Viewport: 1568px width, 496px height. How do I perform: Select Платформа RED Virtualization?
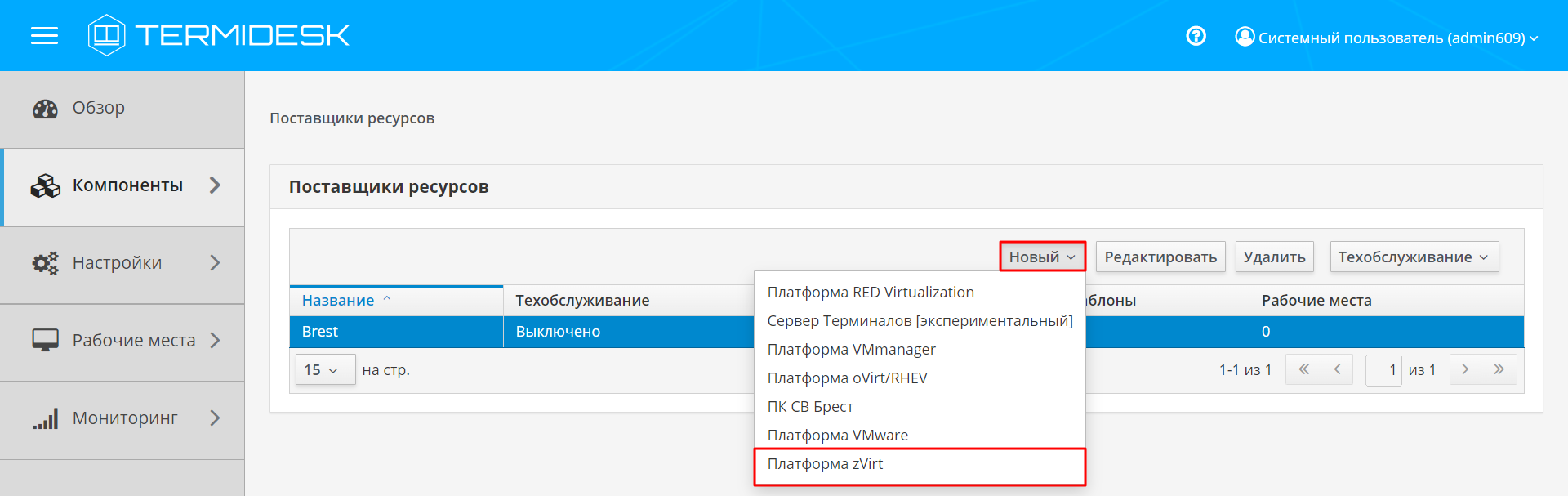[920, 293]
